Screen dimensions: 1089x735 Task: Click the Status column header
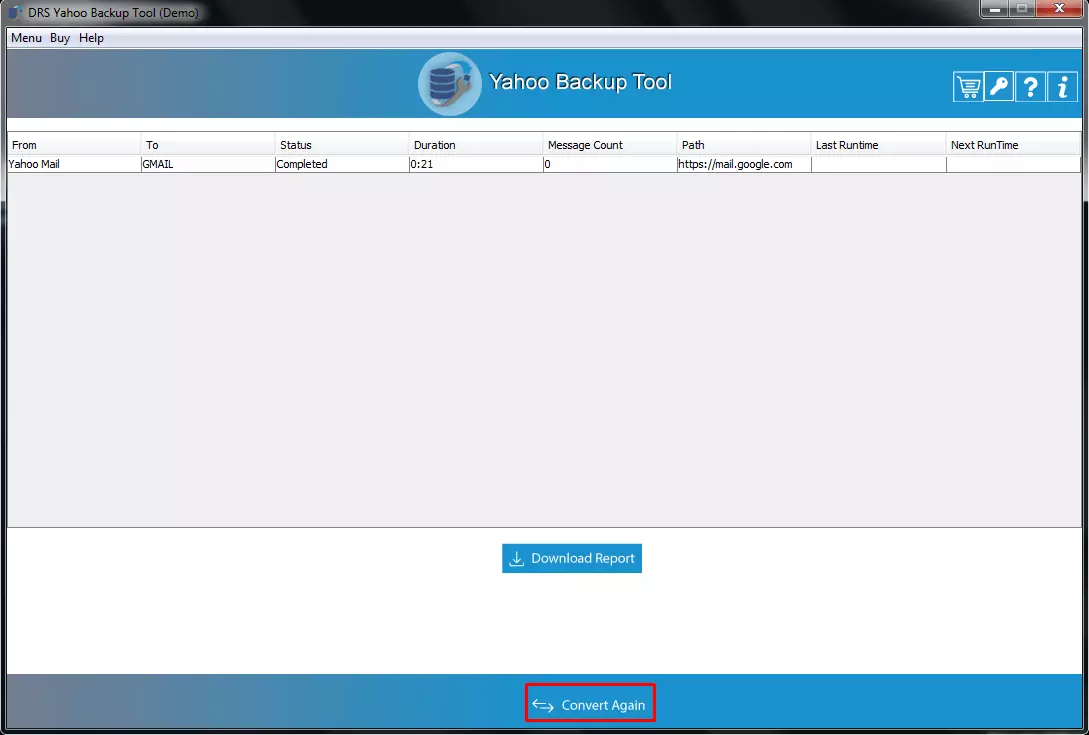pos(342,144)
